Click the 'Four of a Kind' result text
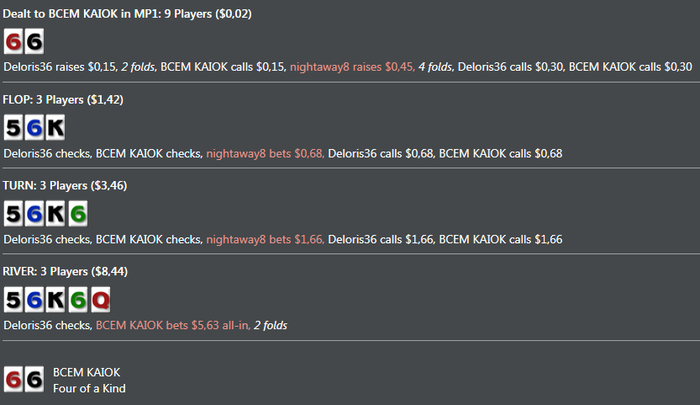 [x=89, y=388]
